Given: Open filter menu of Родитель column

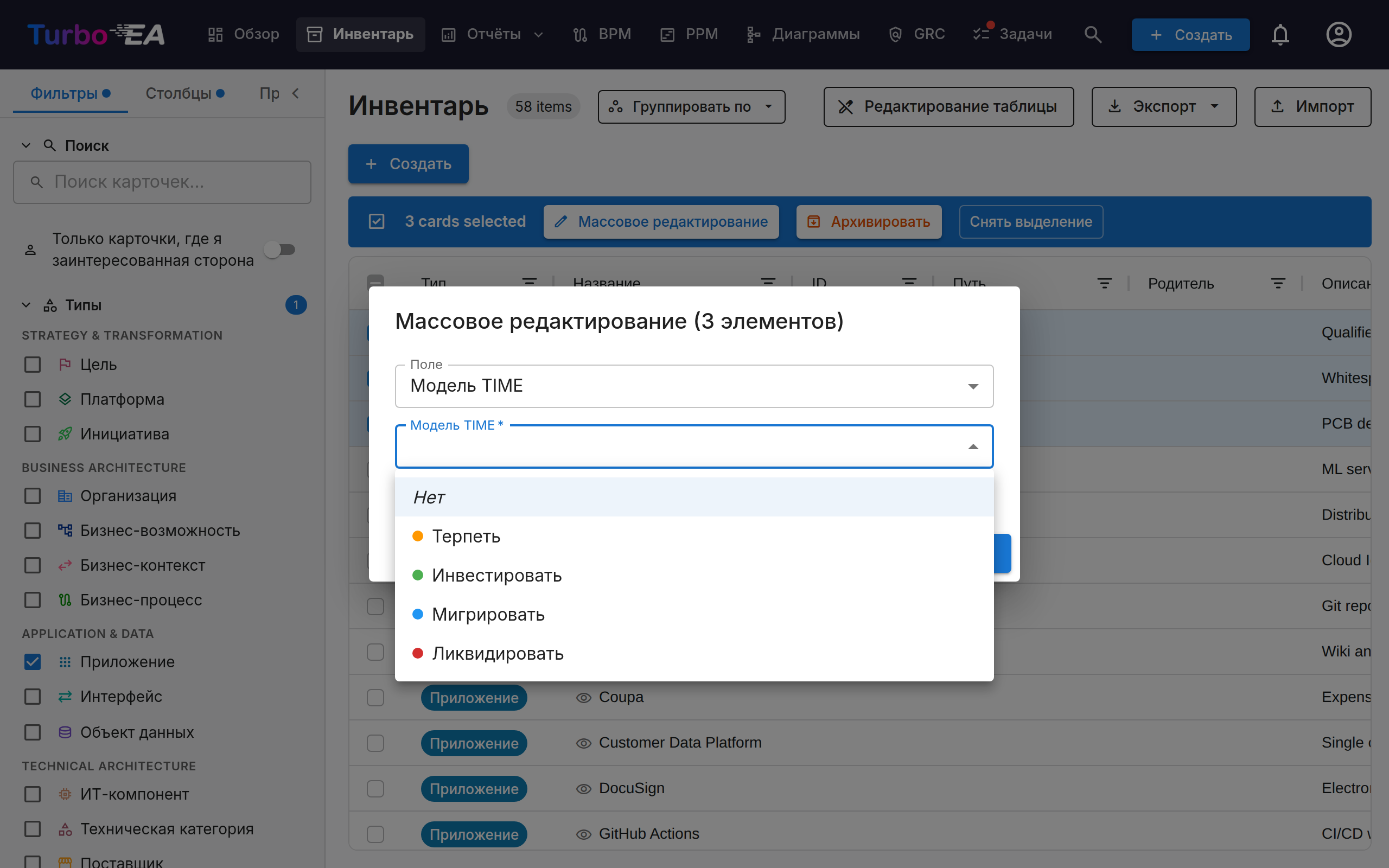Looking at the screenshot, I should (1278, 283).
